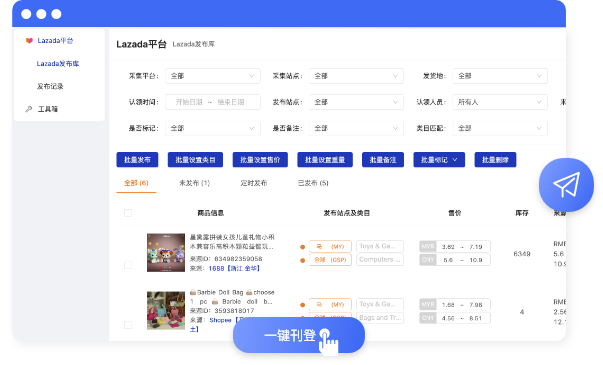Click the 一键刊登 button
Screen dimensions: 603x365
[x=299, y=335]
